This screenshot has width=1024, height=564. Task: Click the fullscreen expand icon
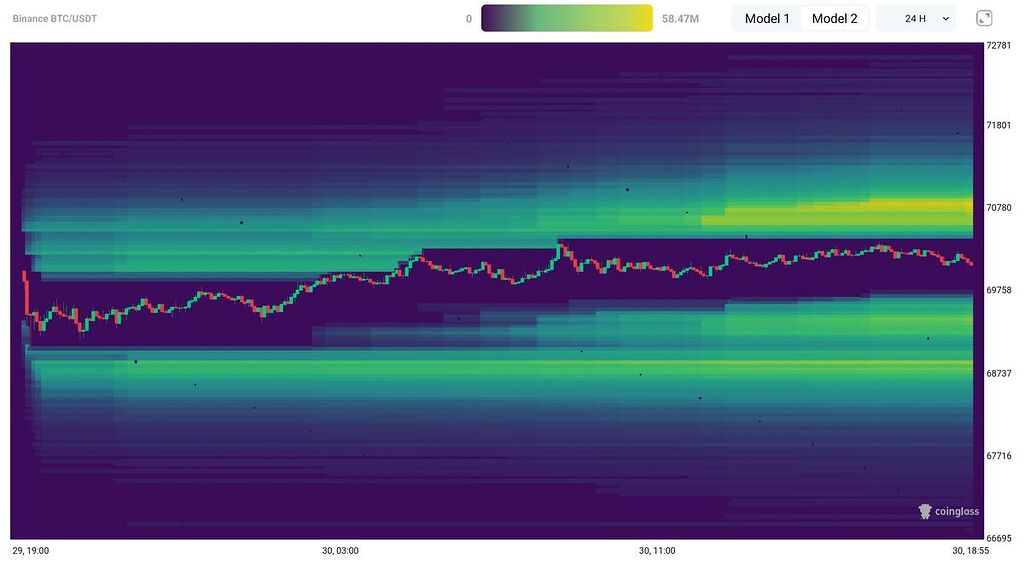(984, 18)
